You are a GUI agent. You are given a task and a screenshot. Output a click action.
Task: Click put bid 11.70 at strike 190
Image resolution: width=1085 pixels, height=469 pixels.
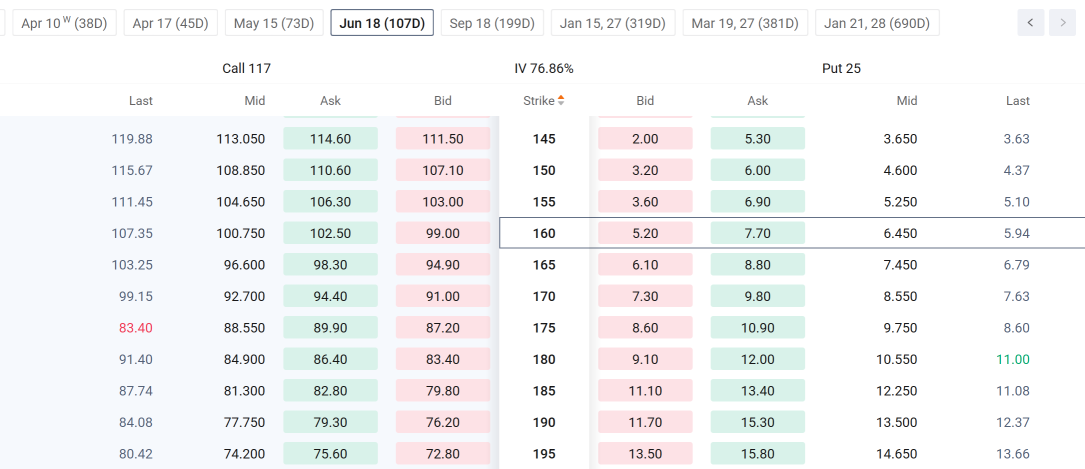[x=645, y=422]
